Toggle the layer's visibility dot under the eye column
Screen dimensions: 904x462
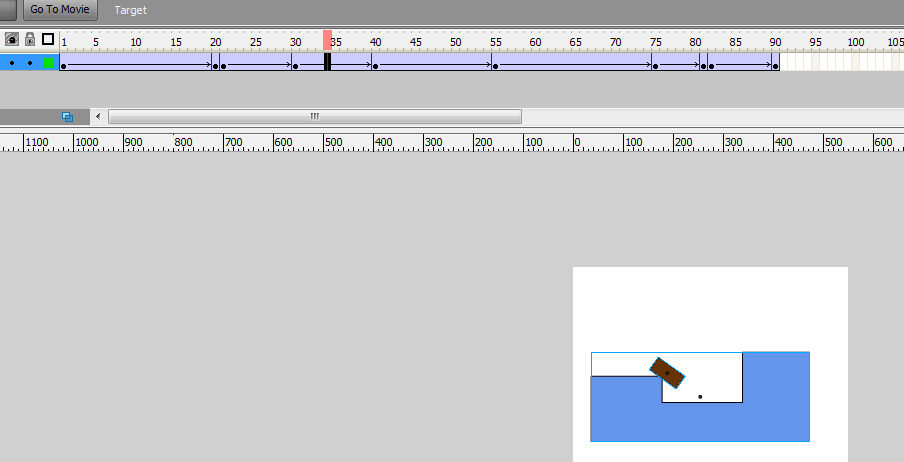click(12, 63)
